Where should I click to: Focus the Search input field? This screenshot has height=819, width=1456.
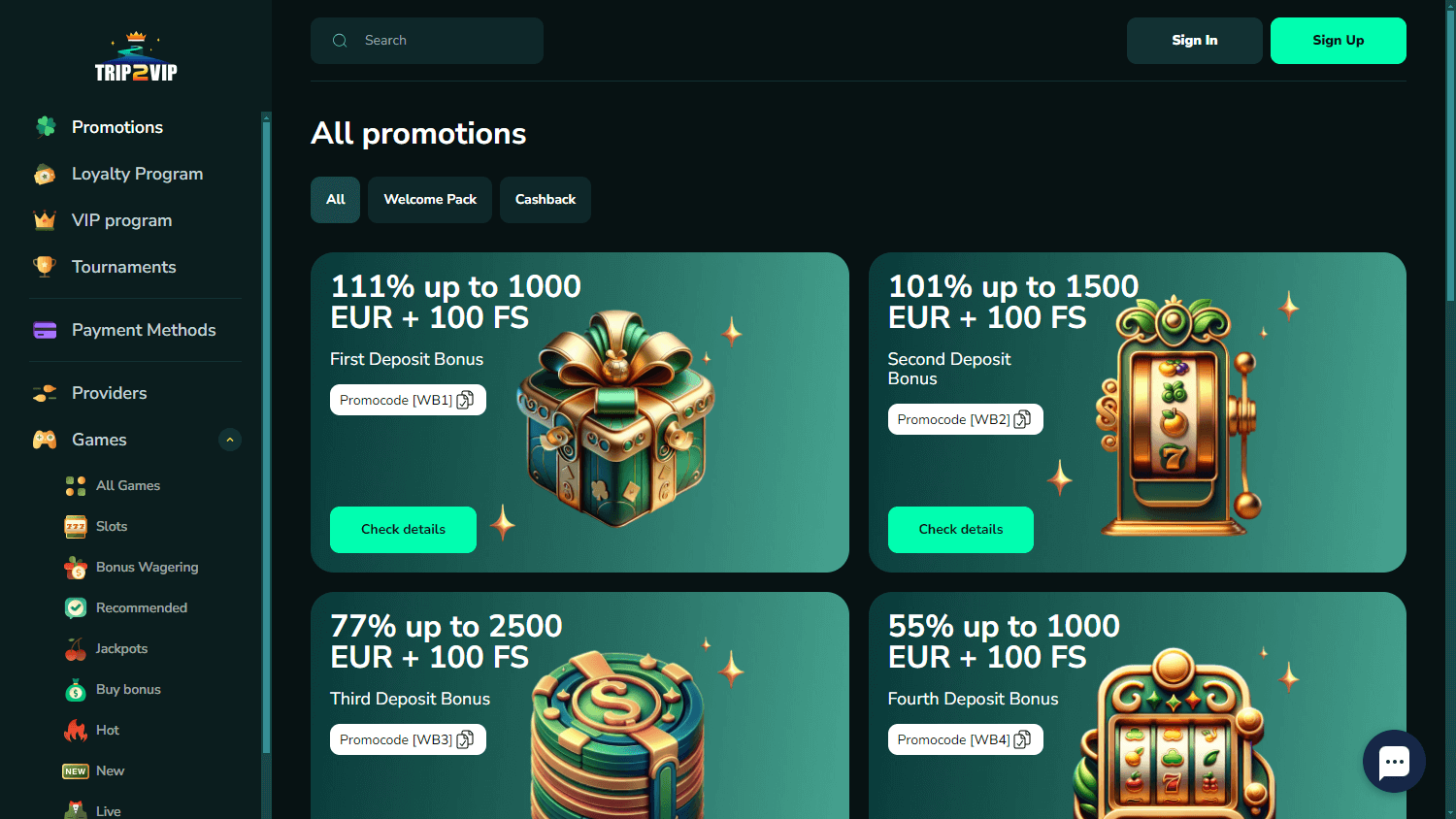(427, 41)
